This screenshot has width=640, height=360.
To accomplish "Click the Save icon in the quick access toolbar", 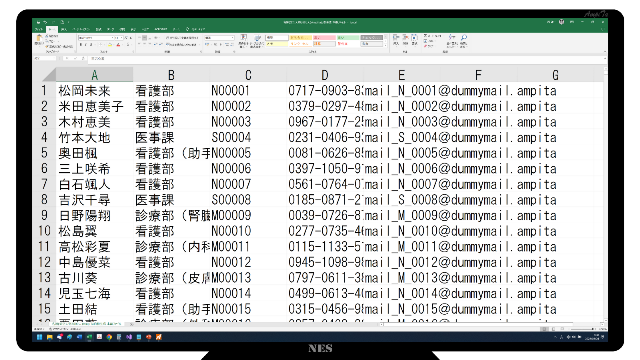I will click(x=38, y=22).
